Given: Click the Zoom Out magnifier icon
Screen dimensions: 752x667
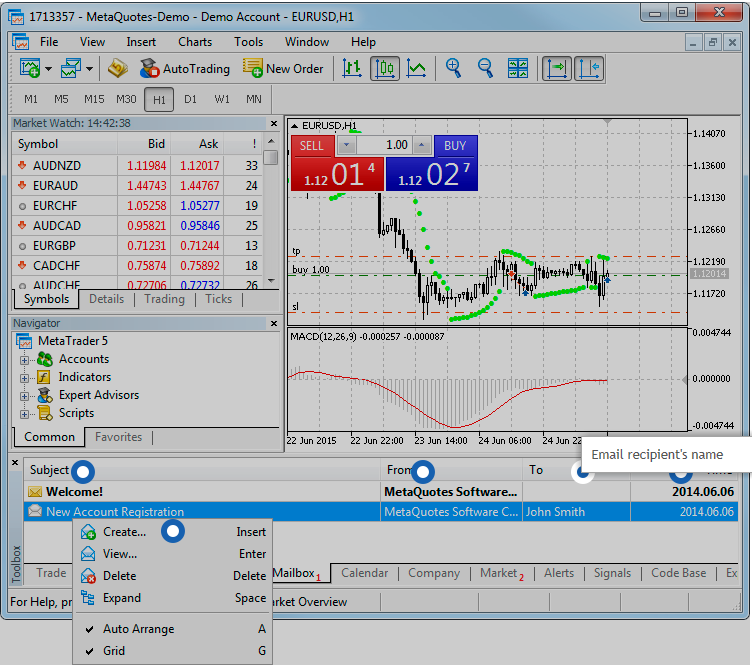Looking at the screenshot, I should [485, 69].
